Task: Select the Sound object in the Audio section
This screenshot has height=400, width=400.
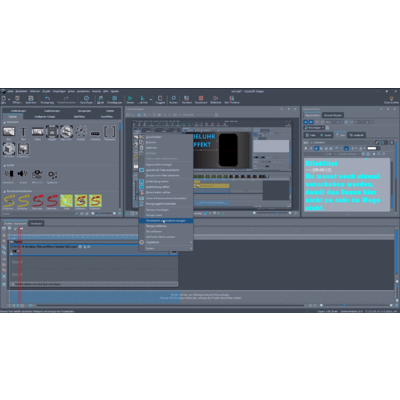Action: 23,175
